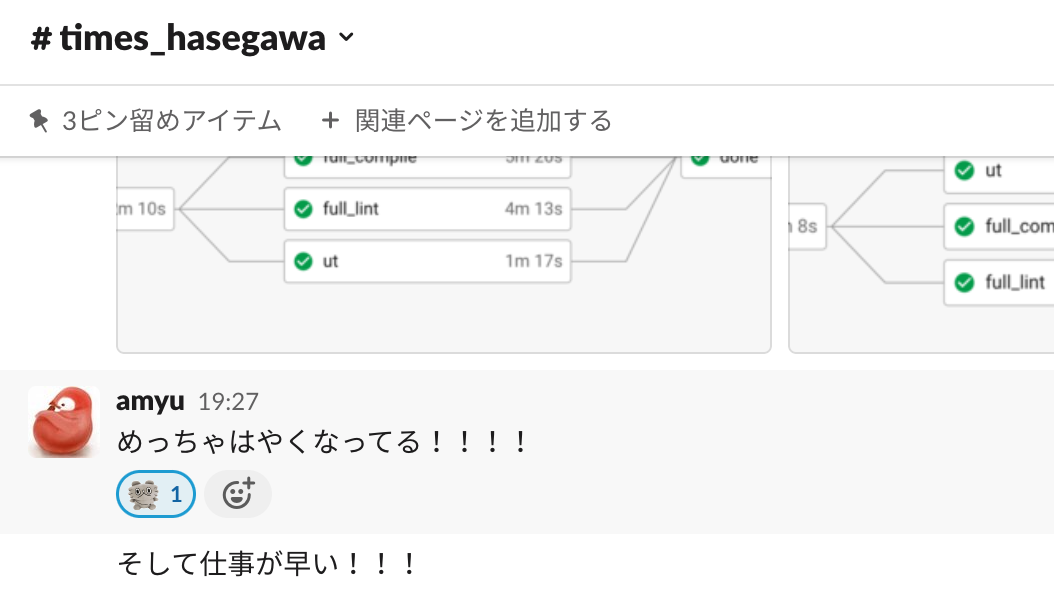1054x594 pixels.
Task: Click the ut job green check icon
Action: point(303,261)
